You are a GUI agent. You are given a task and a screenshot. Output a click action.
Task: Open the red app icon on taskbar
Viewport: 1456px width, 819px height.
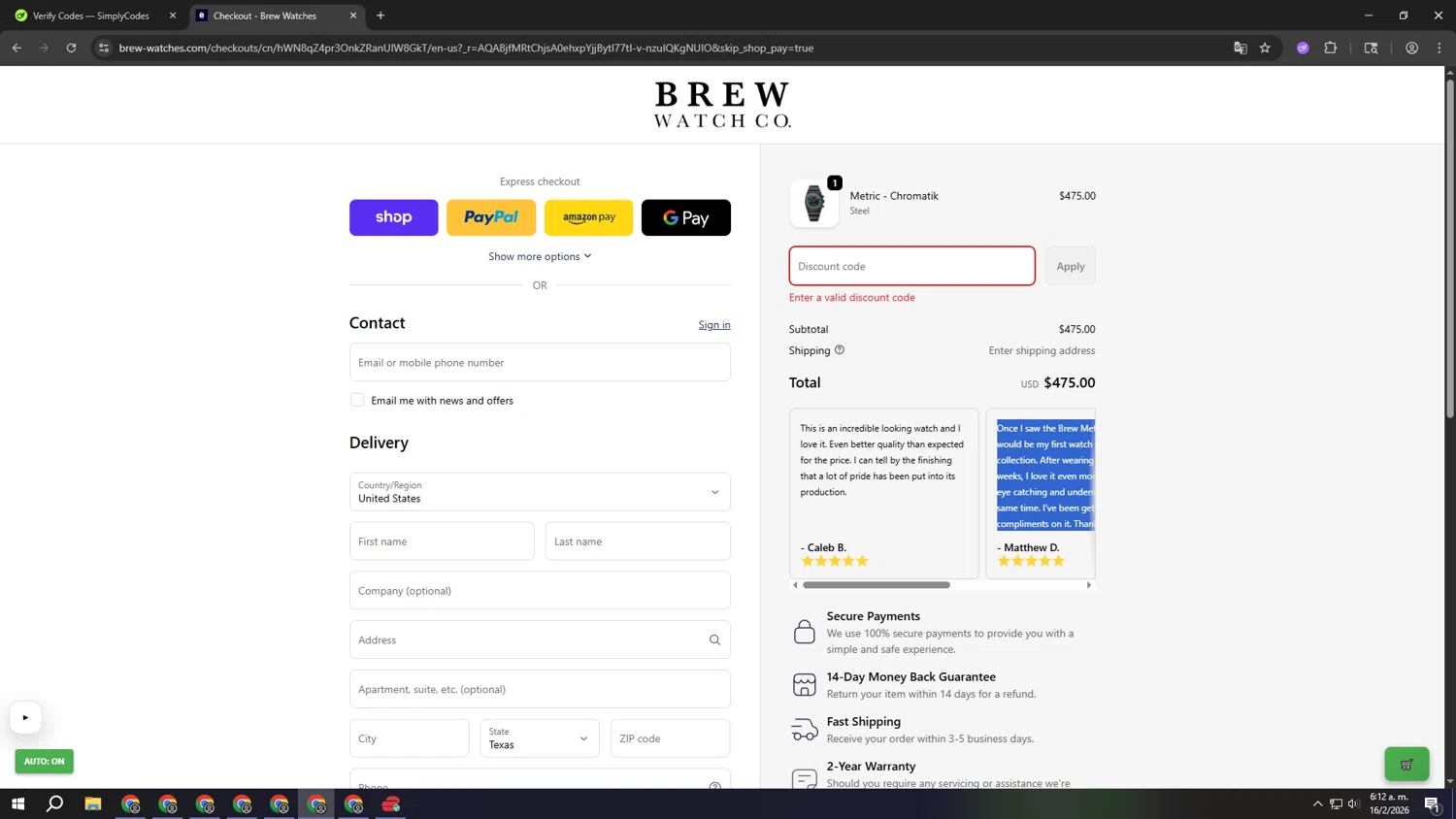(x=391, y=803)
